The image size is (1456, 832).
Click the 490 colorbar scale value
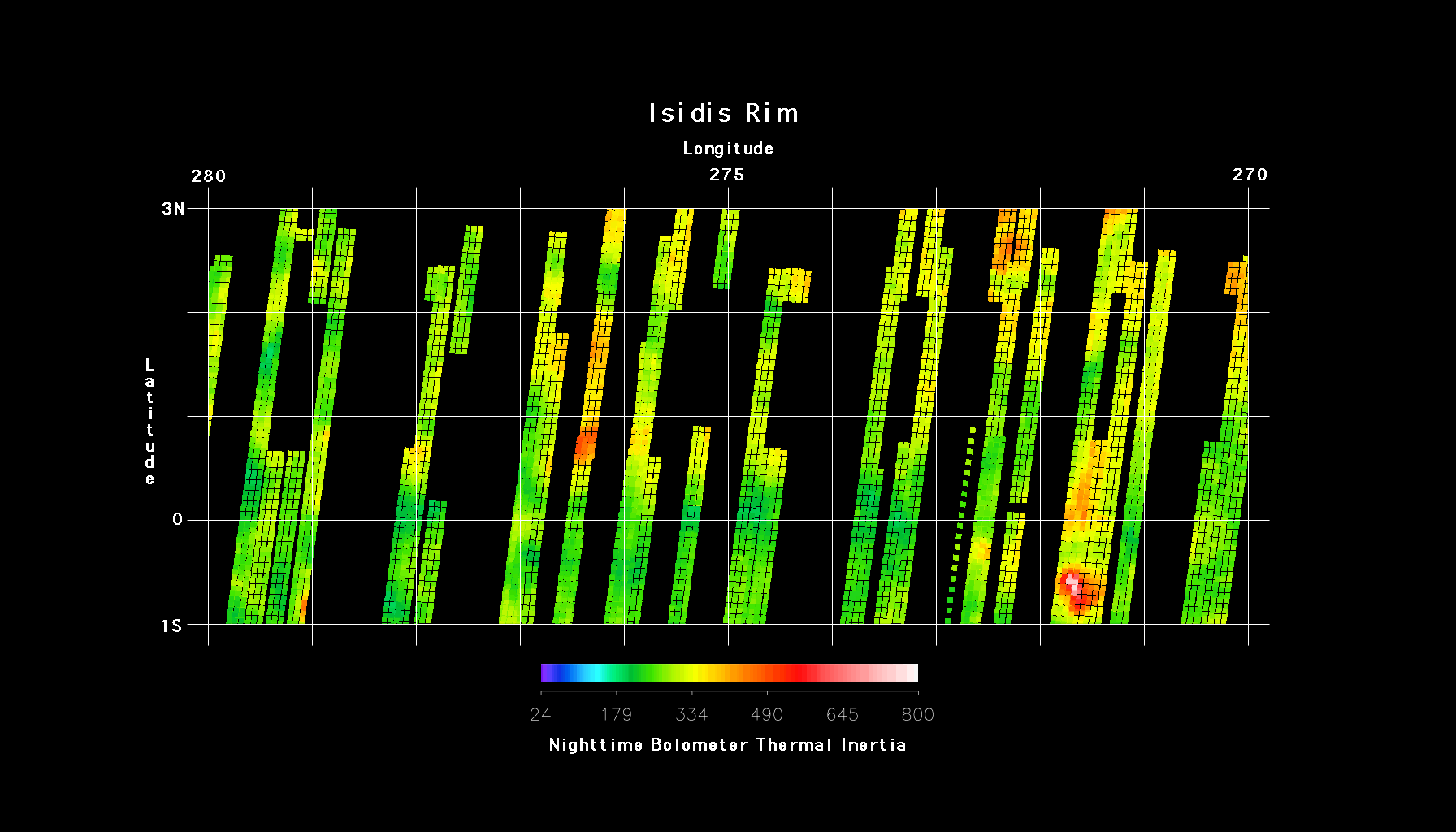pyautogui.click(x=767, y=715)
